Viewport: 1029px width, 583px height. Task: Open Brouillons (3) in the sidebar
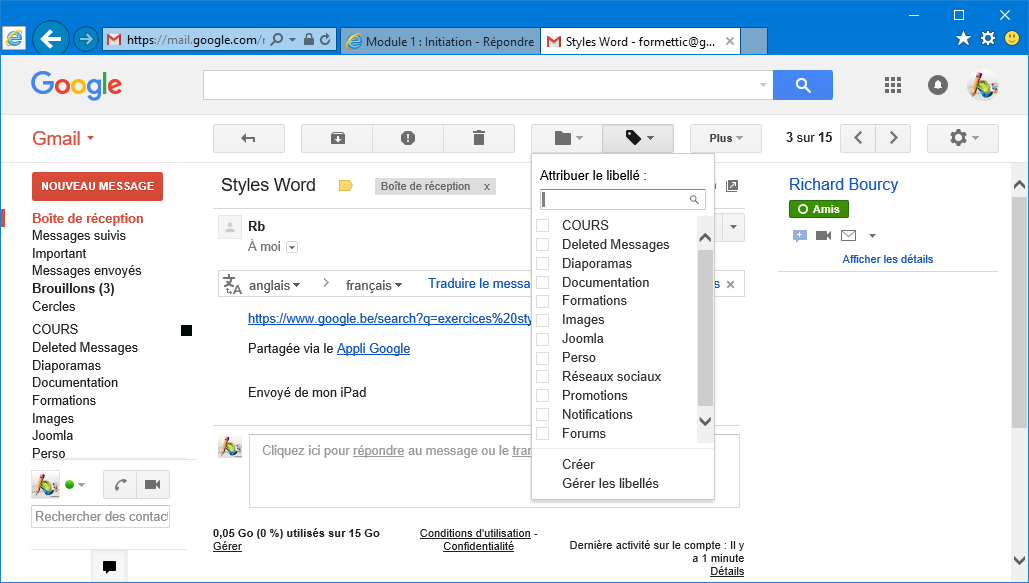pos(74,288)
